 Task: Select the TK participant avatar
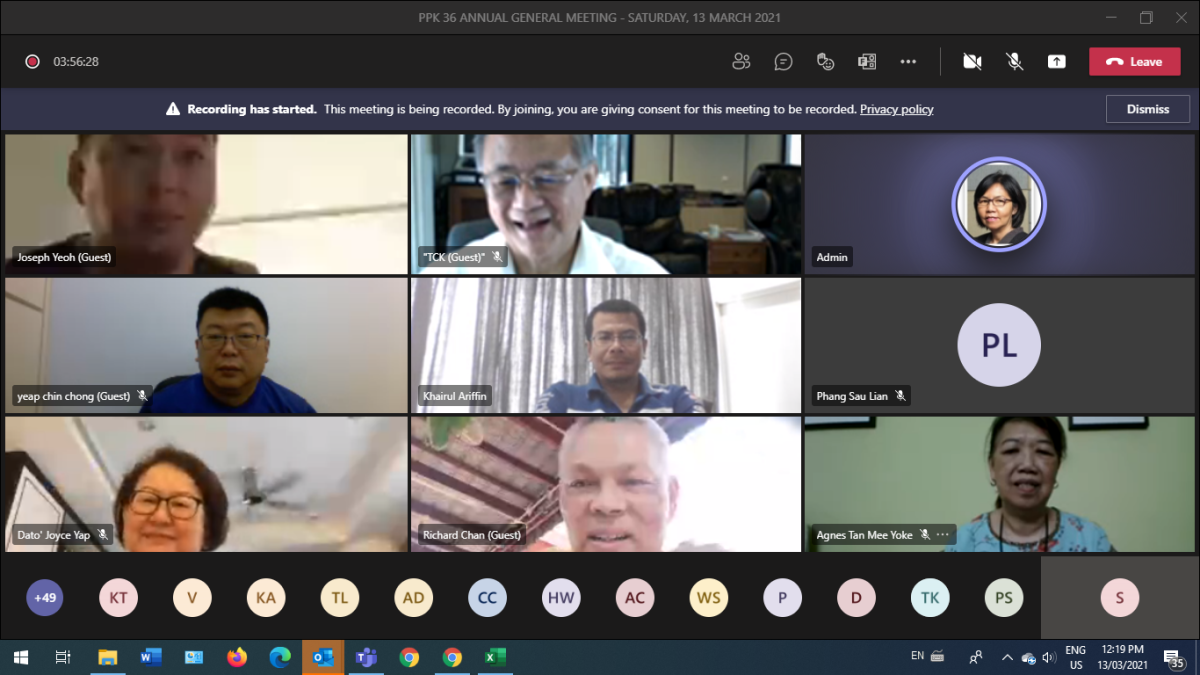pos(930,598)
